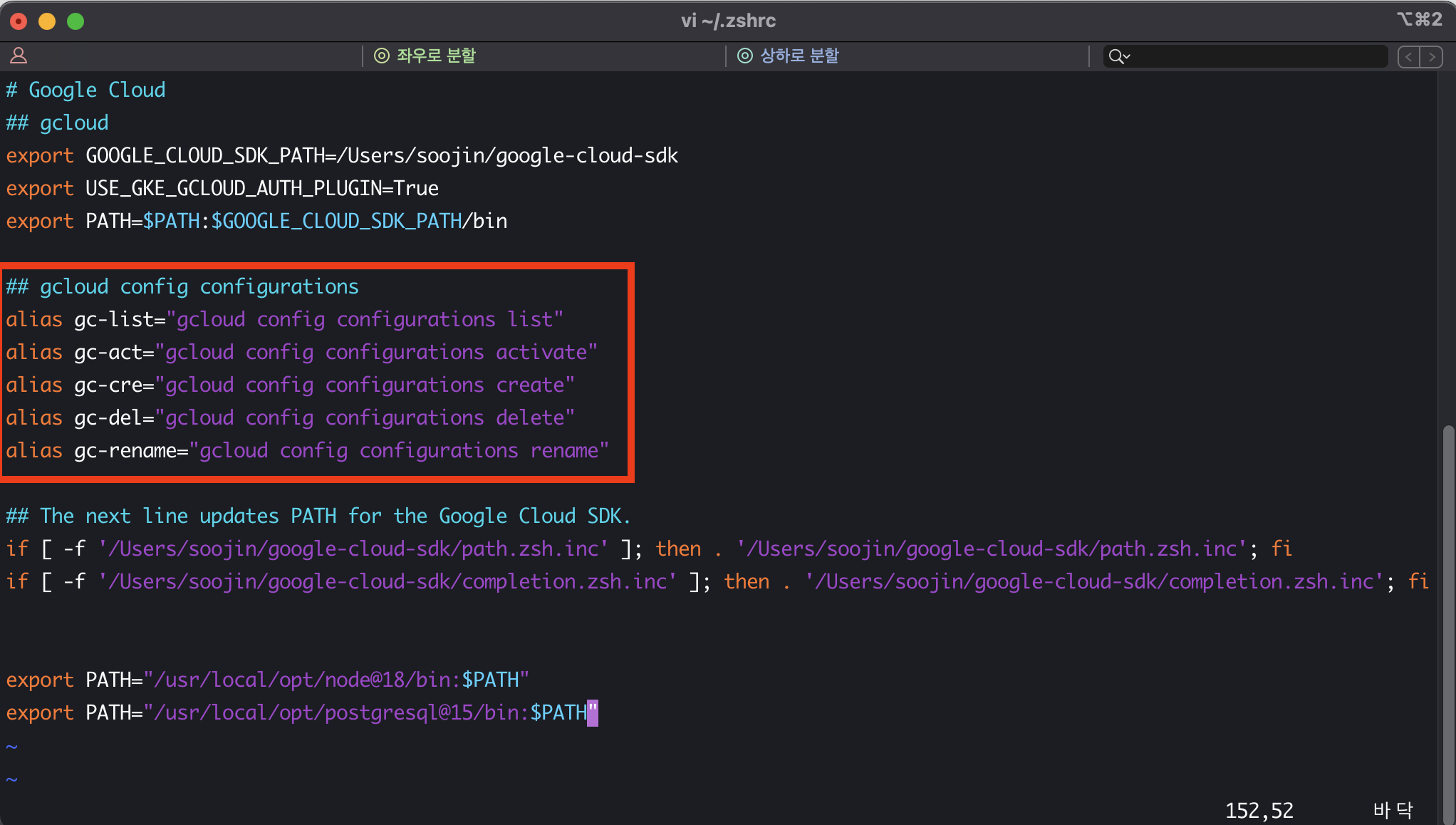Place cursor on gc-list alias line
Screen dimensions: 1456x825
285,319
